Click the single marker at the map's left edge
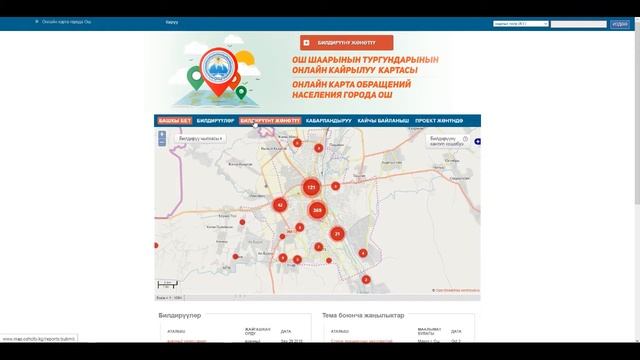Screen dimensions: 640x360 (x=156, y=245)
